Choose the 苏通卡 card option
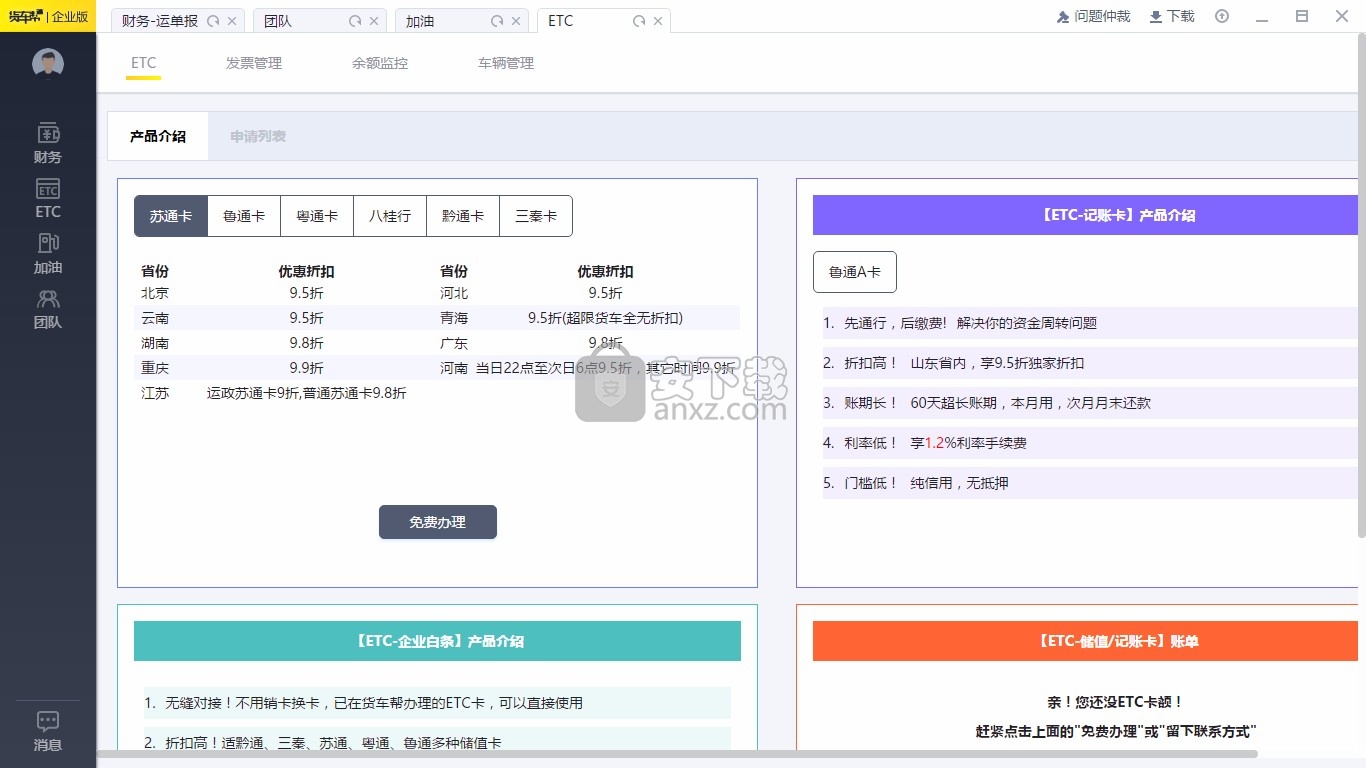 pos(171,216)
